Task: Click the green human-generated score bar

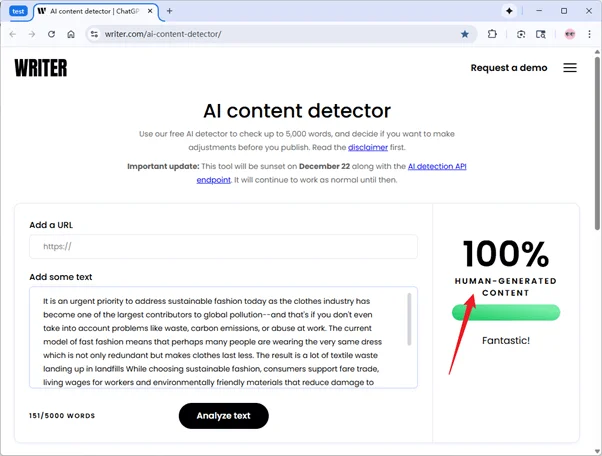Action: (505, 313)
